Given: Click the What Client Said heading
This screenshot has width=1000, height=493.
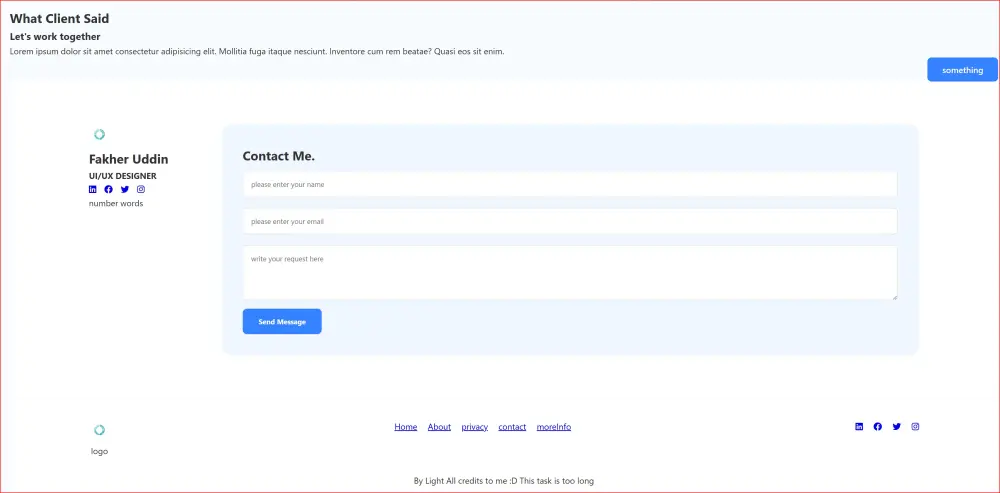Looking at the screenshot, I should pyautogui.click(x=59, y=19).
